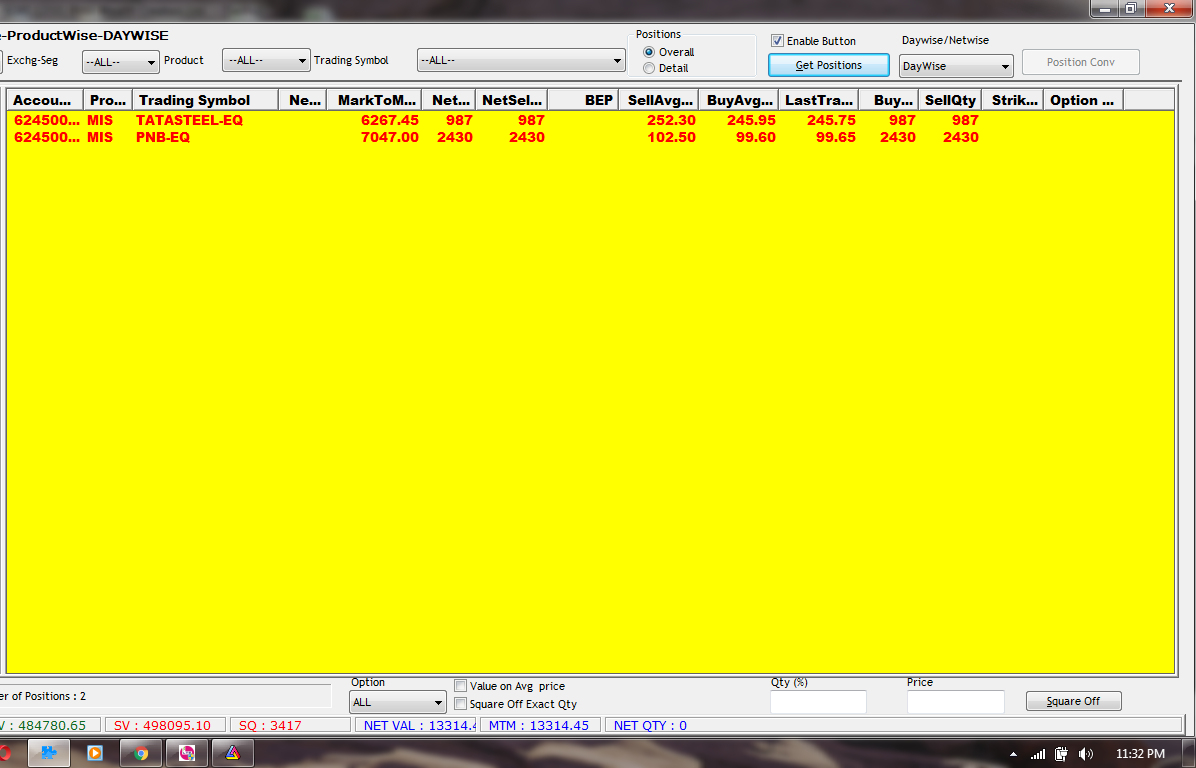Open the colorful triangle app taskbar icon
This screenshot has width=1196, height=768.
point(233,753)
